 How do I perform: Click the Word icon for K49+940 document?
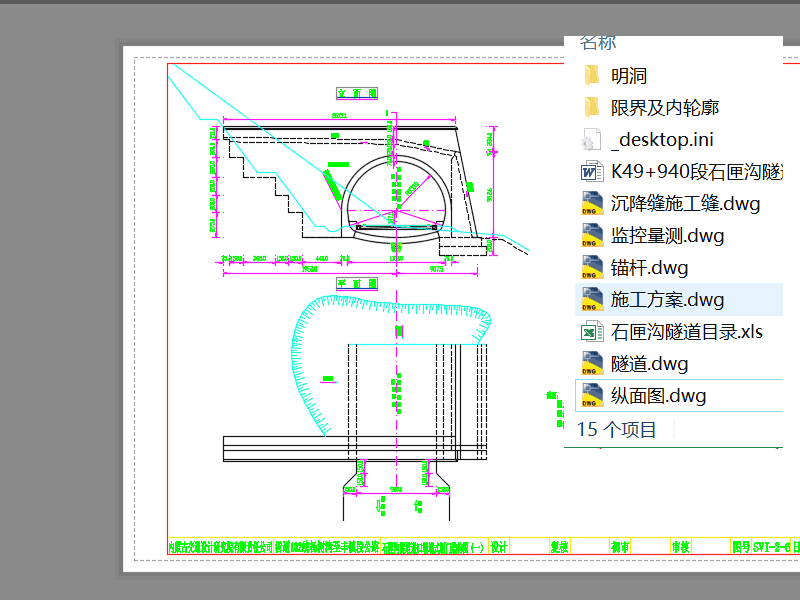tap(591, 171)
